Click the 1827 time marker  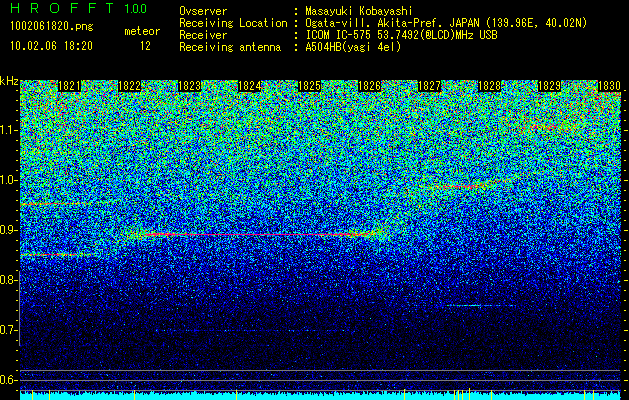click(x=429, y=86)
